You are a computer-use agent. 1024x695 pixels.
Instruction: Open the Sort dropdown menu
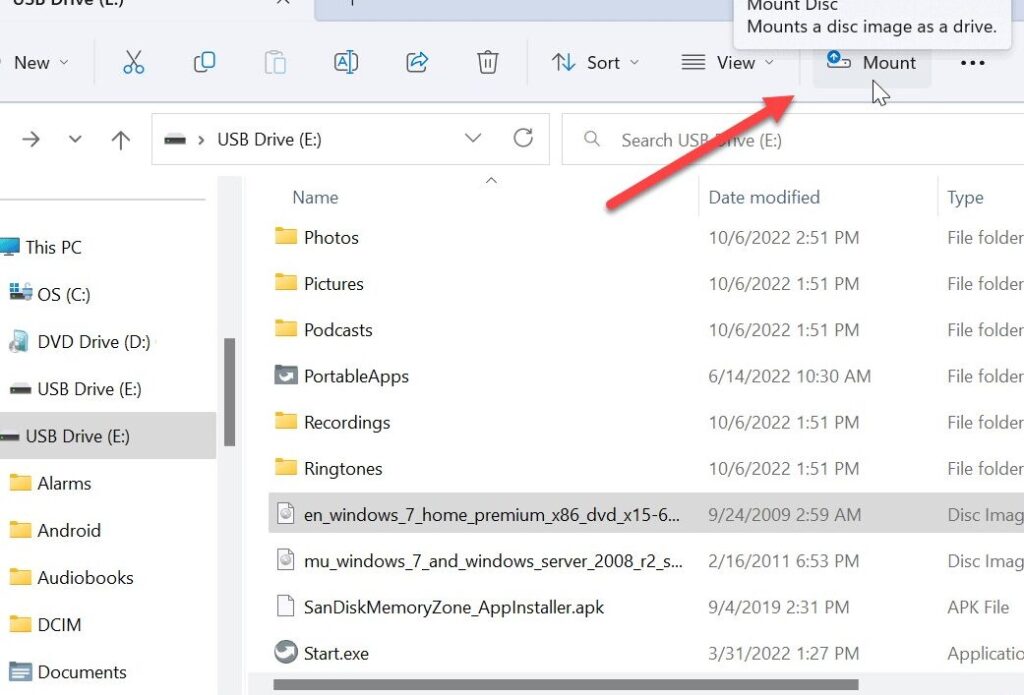(598, 63)
